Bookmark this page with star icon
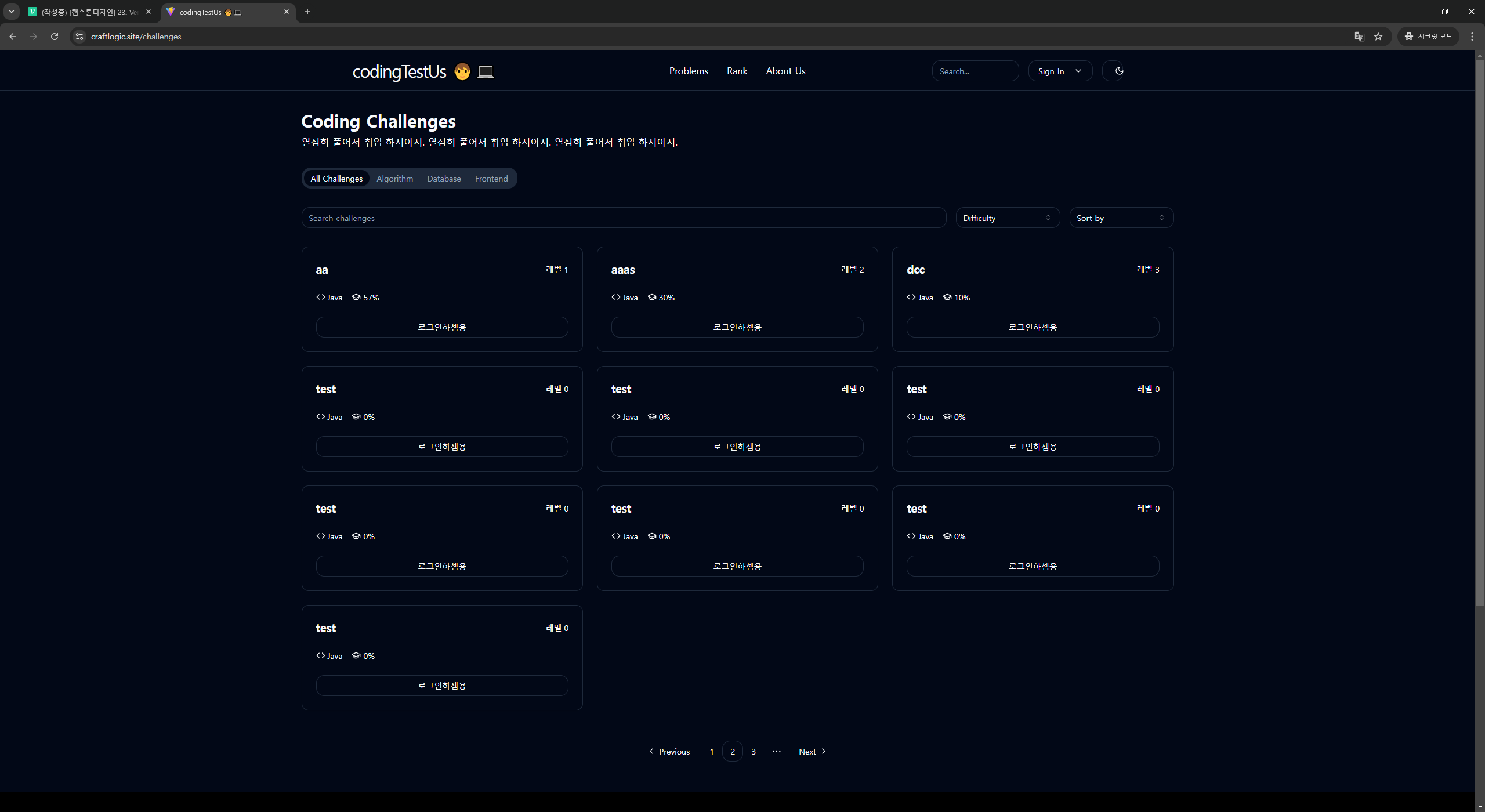Screen dimensions: 1485x812 (x=1378, y=37)
